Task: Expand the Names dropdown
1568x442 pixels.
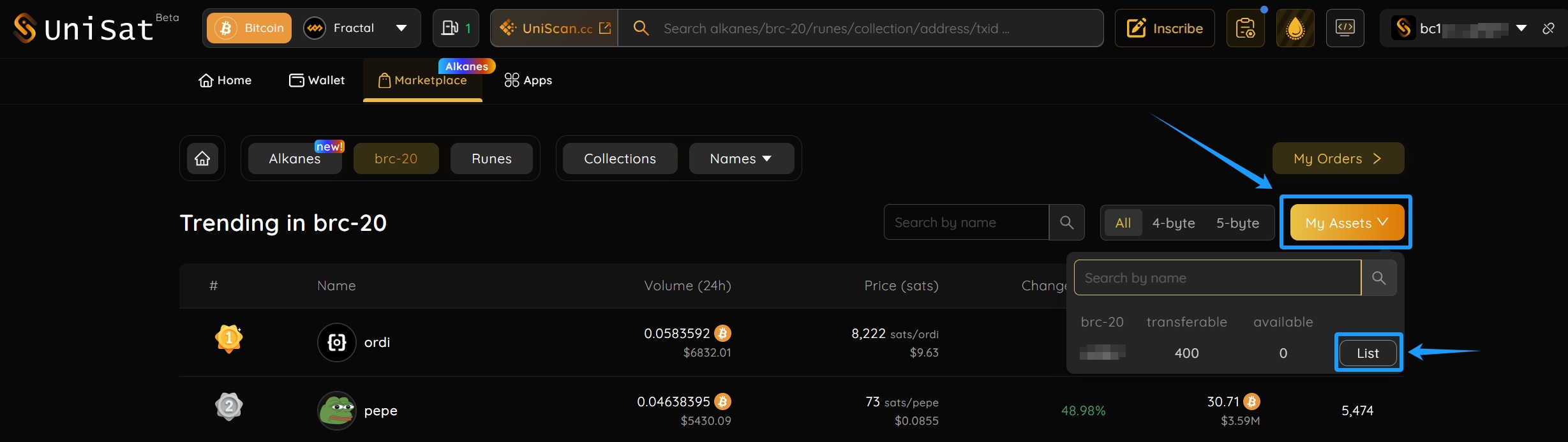Action: (x=741, y=158)
